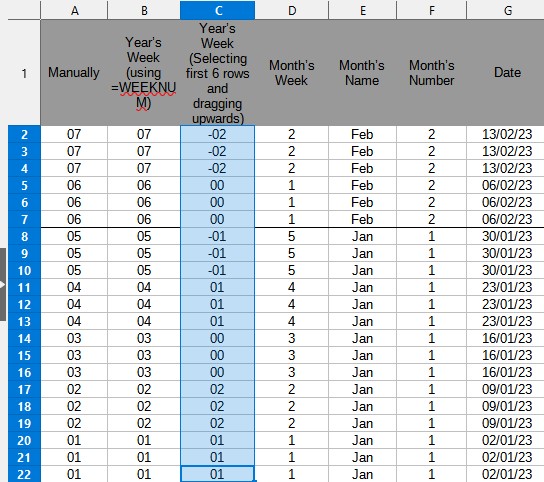
Task: Click cell D11 showing 4
Action: pos(291,287)
